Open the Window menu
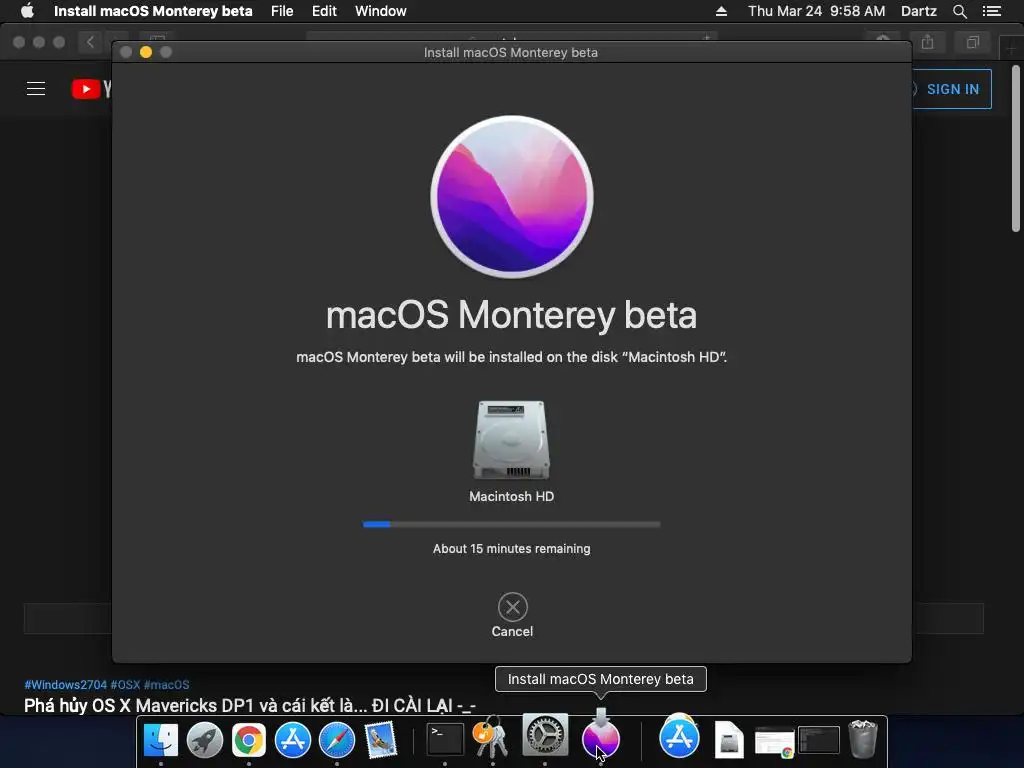 click(x=381, y=11)
